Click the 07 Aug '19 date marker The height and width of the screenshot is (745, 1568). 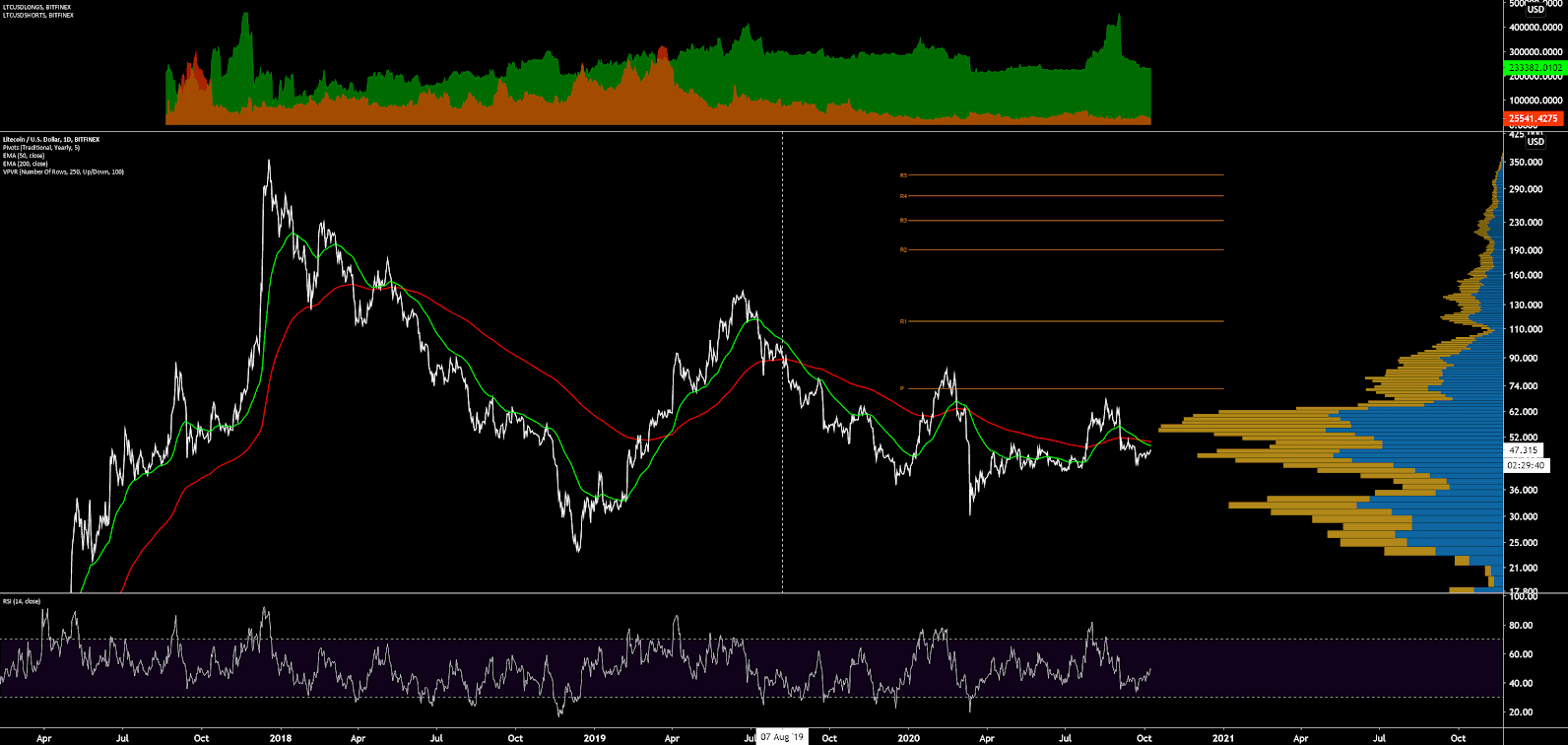782,736
